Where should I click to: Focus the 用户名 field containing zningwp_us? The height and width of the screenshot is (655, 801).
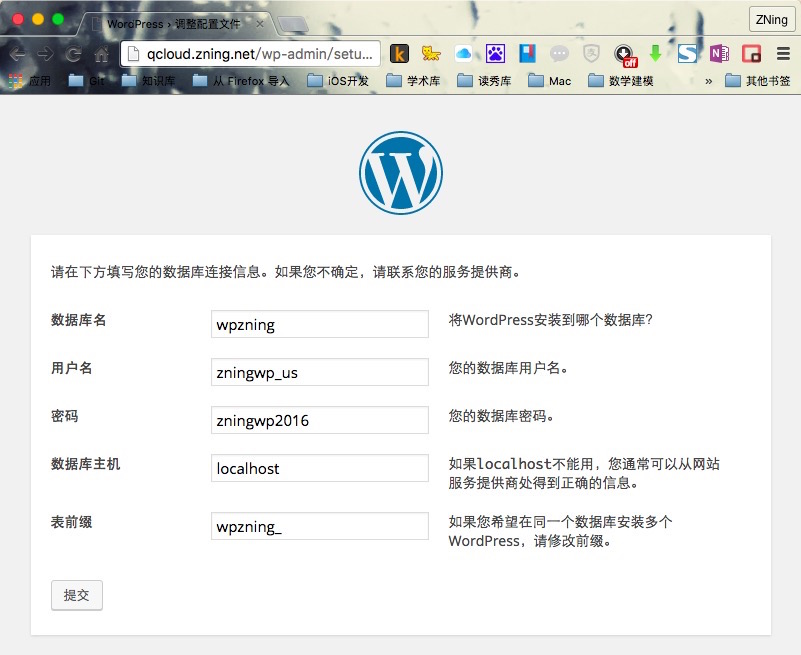point(320,372)
